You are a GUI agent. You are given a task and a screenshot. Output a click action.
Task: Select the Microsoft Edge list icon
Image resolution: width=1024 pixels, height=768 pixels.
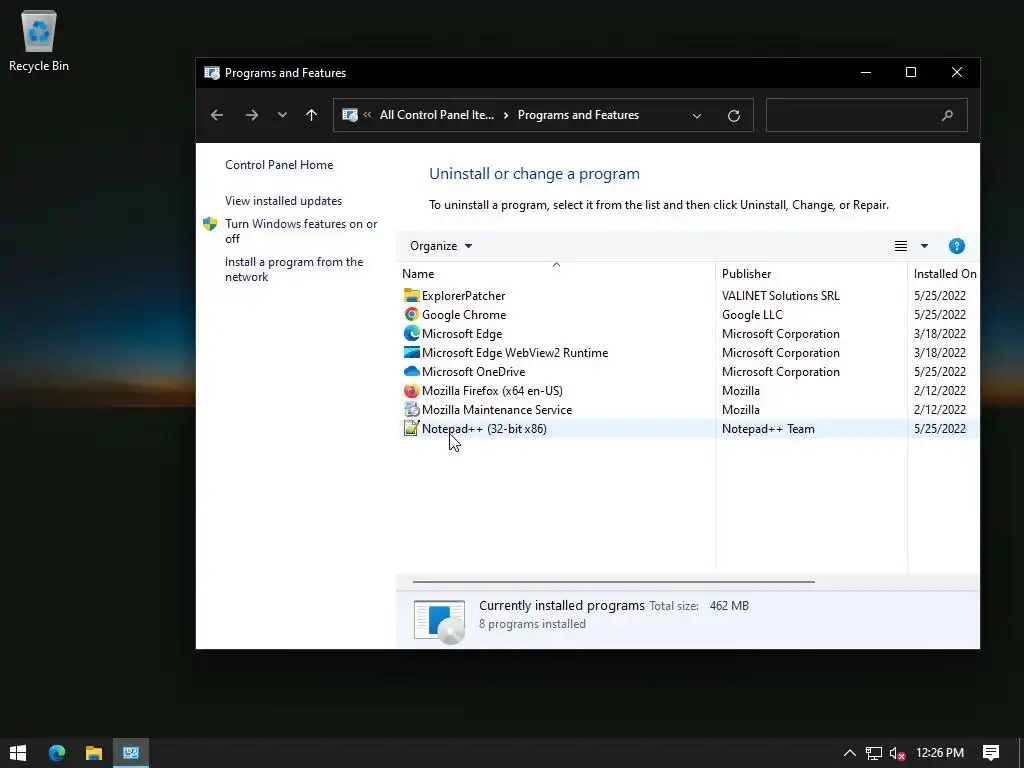point(411,333)
